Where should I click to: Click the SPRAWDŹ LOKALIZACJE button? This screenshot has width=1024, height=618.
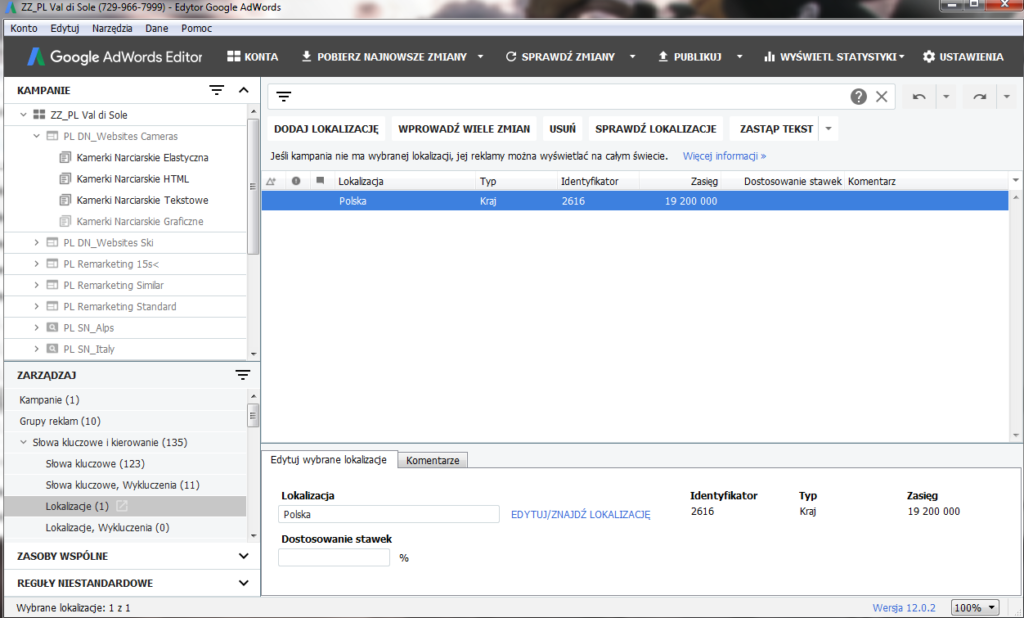pos(655,129)
